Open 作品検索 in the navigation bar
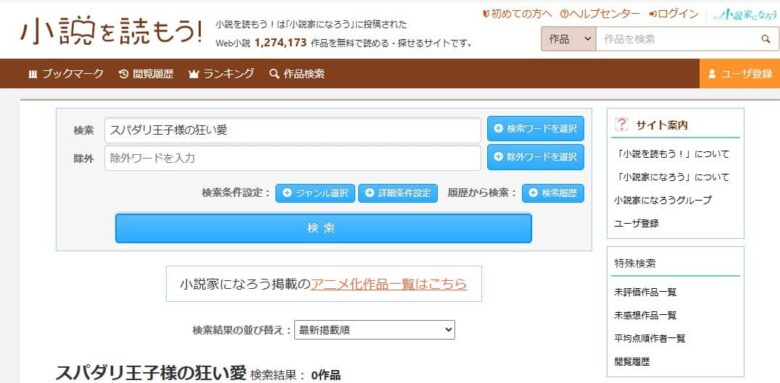The image size is (780, 383). pos(296,74)
